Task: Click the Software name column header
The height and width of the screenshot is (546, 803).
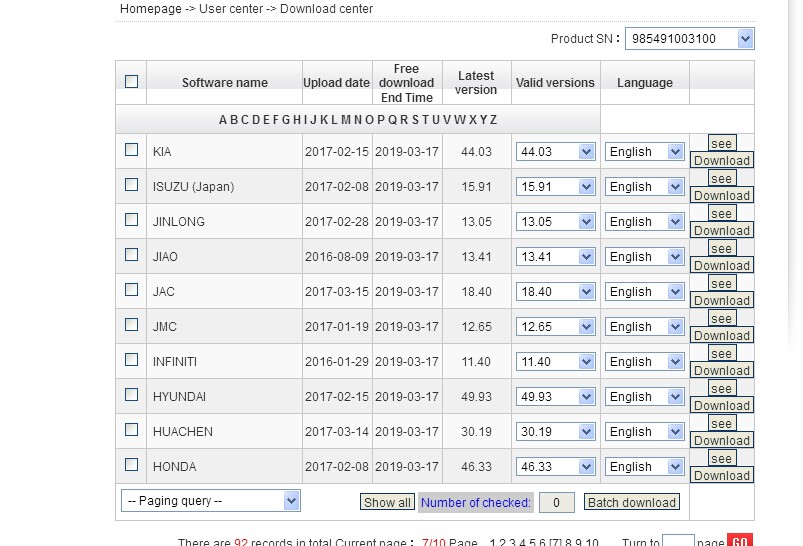Action: click(225, 82)
